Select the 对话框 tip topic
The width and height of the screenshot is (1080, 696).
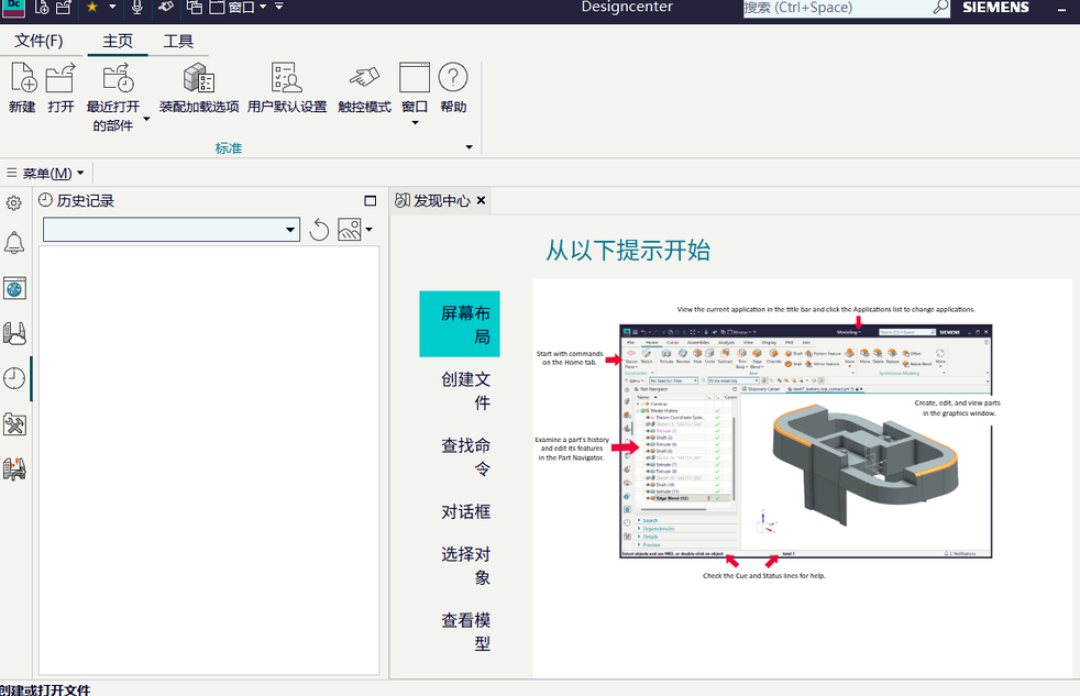point(466,512)
